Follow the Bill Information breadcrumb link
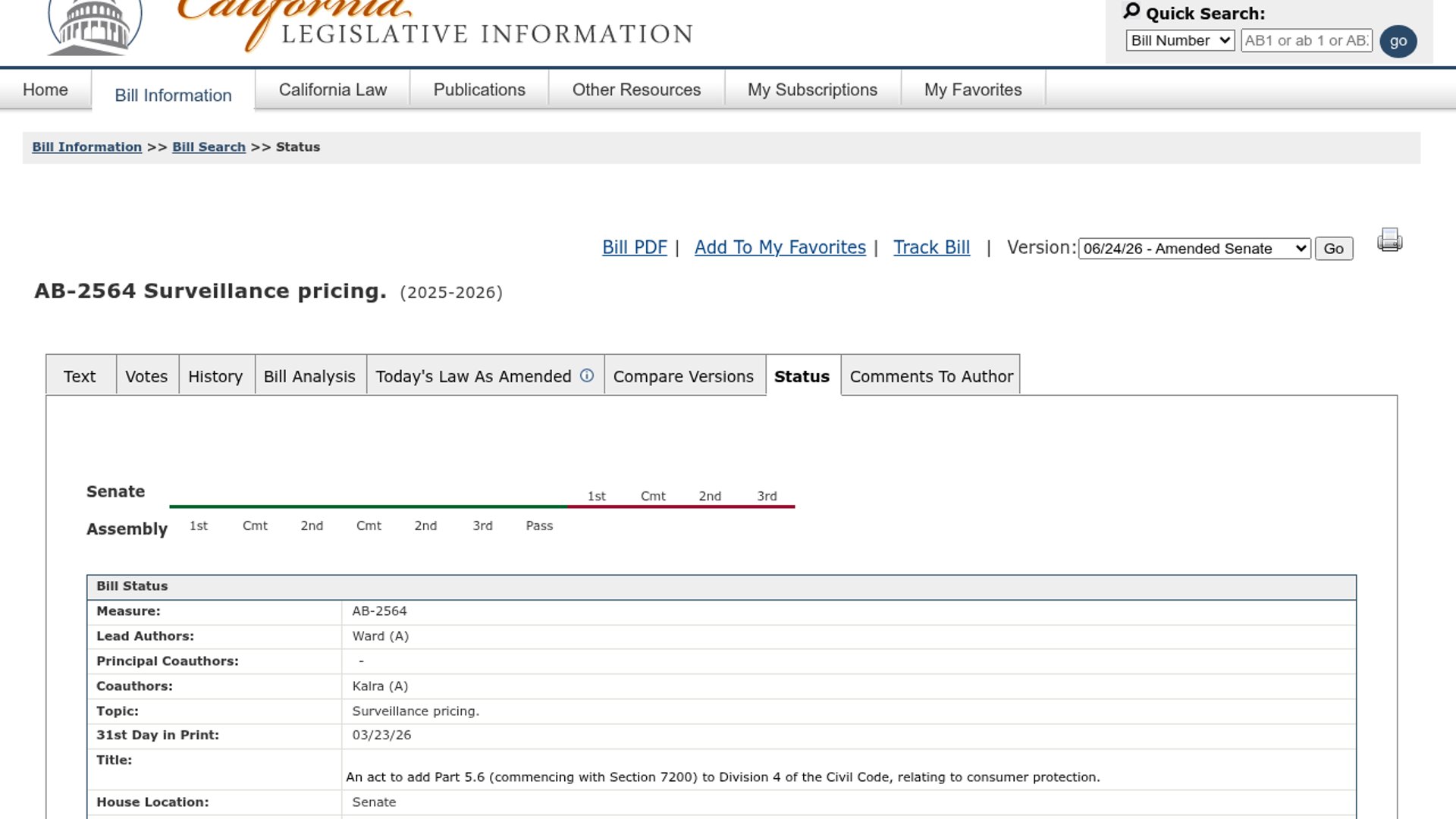 (x=86, y=147)
